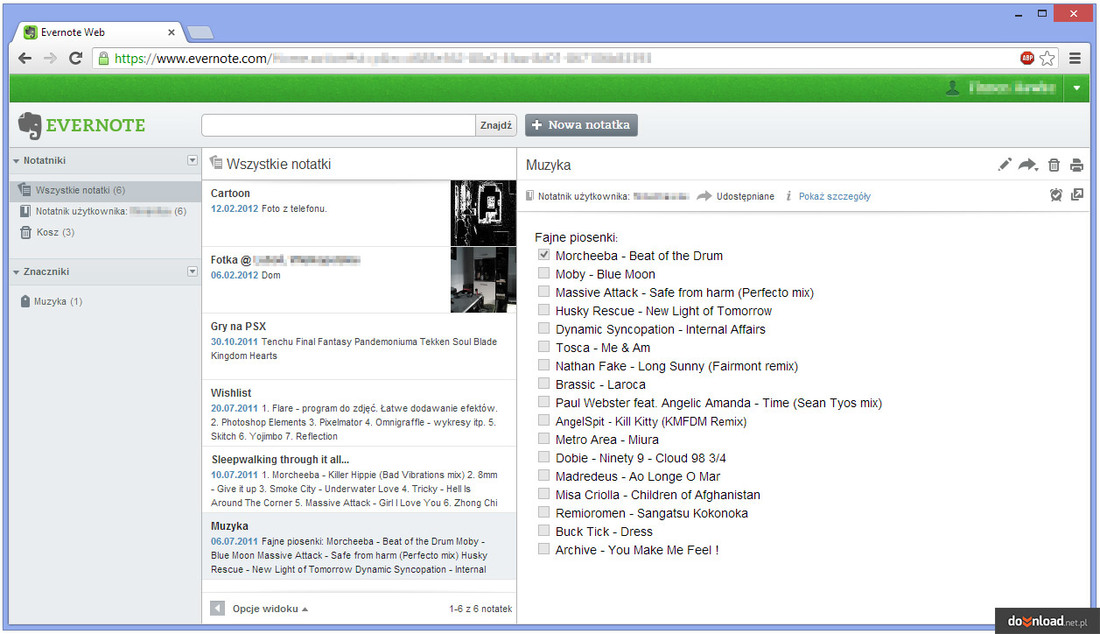Open a new browser tab

(201, 32)
